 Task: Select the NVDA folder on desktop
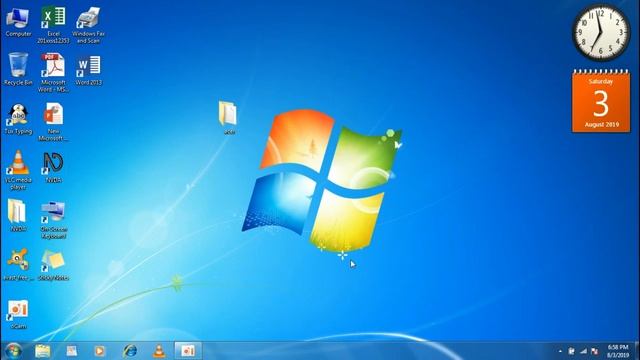pyautogui.click(x=18, y=215)
